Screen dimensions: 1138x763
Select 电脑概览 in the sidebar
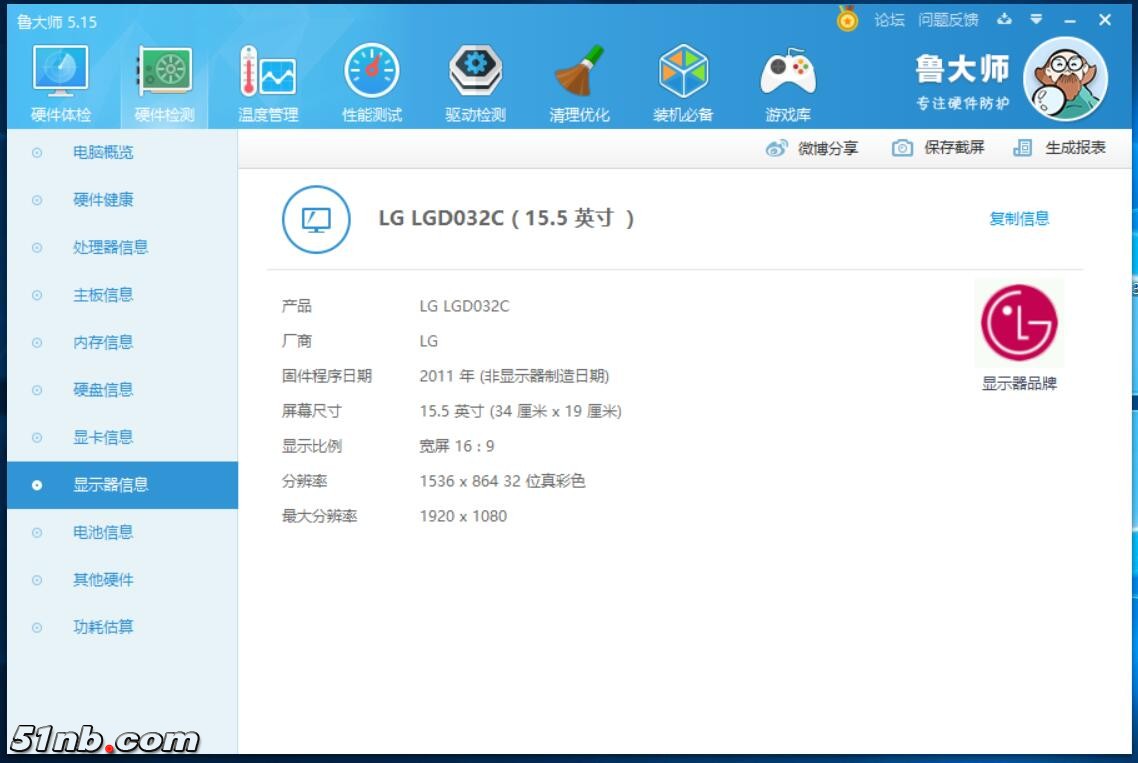point(103,153)
